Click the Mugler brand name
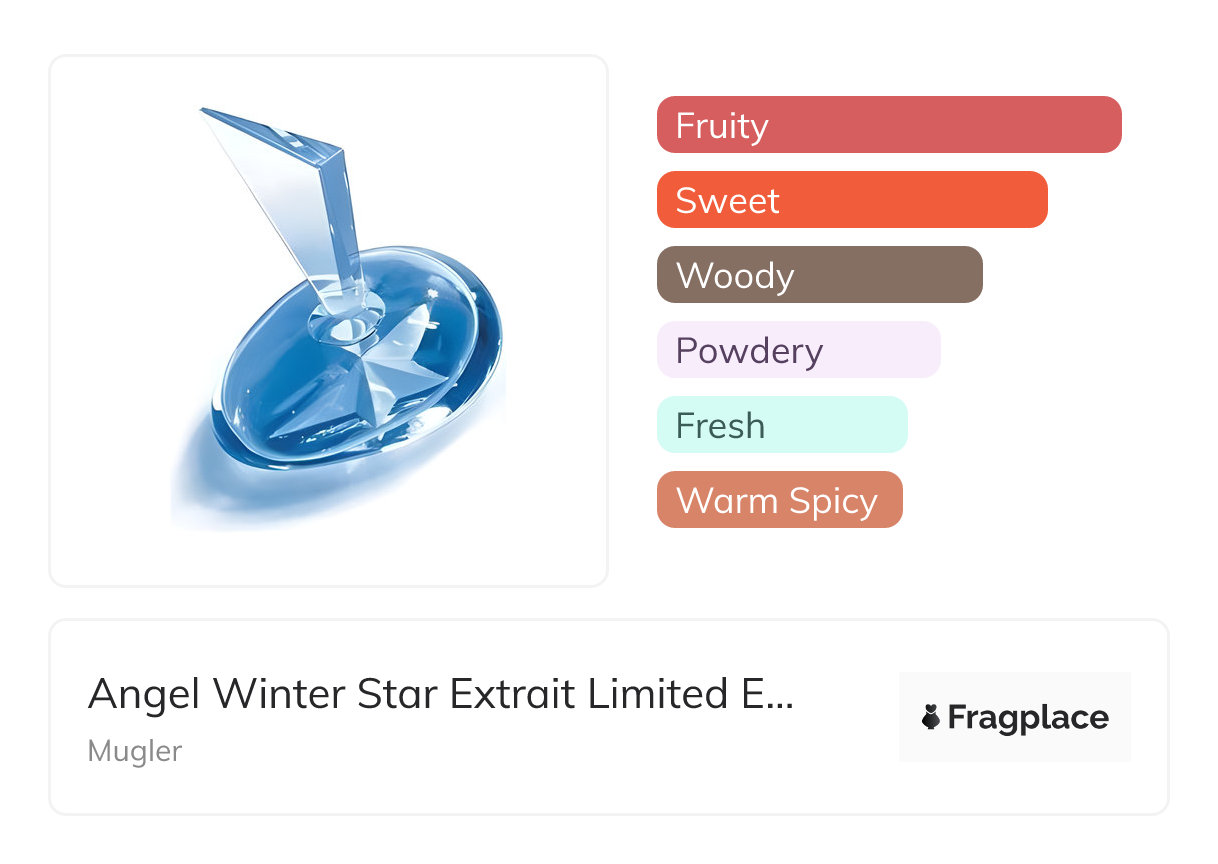1218x864 pixels. (x=135, y=751)
